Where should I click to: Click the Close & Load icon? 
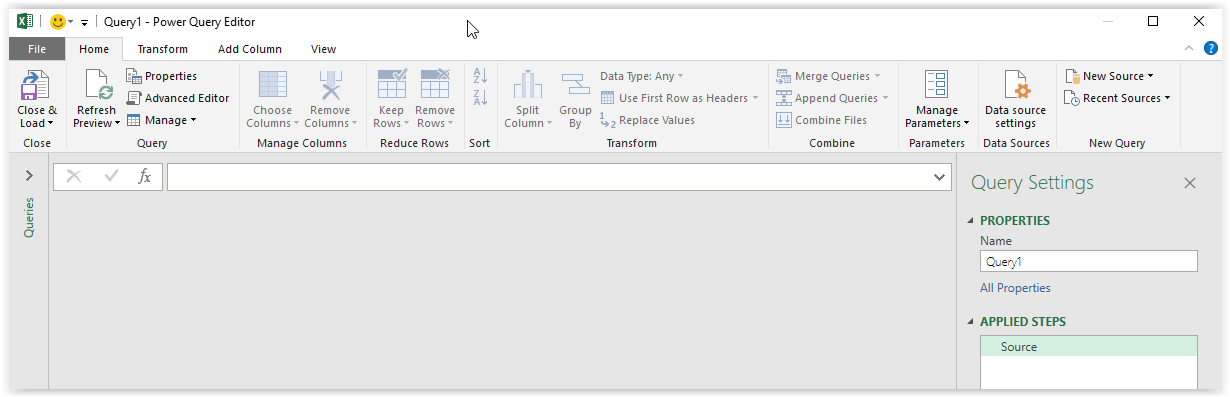tap(36, 85)
